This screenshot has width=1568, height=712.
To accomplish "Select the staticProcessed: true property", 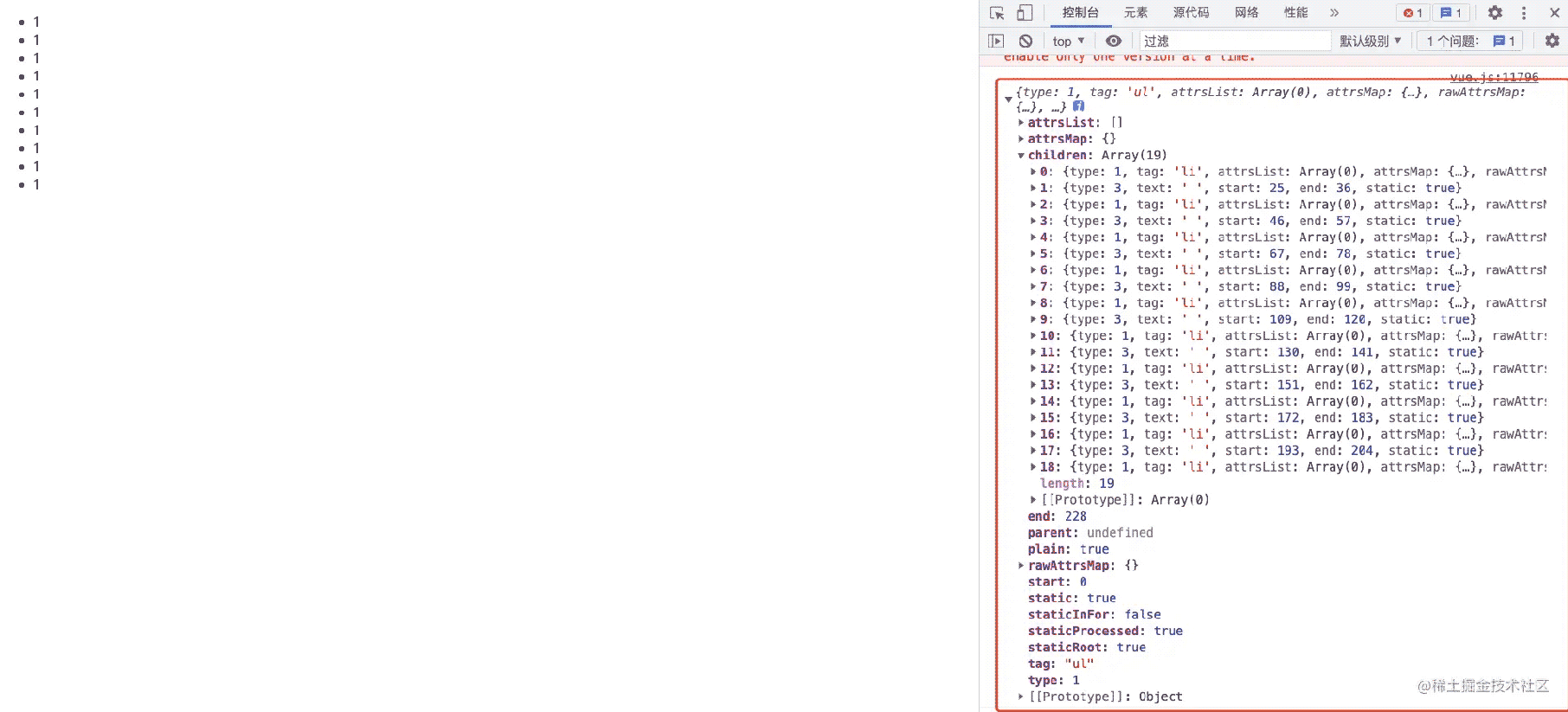I will click(x=1105, y=632).
